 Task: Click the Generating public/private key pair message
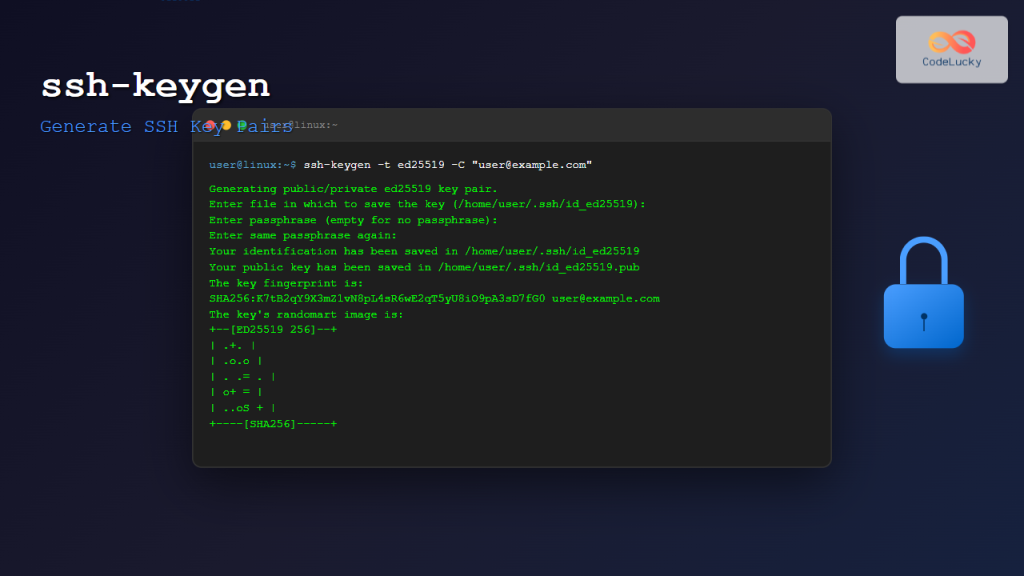click(353, 188)
